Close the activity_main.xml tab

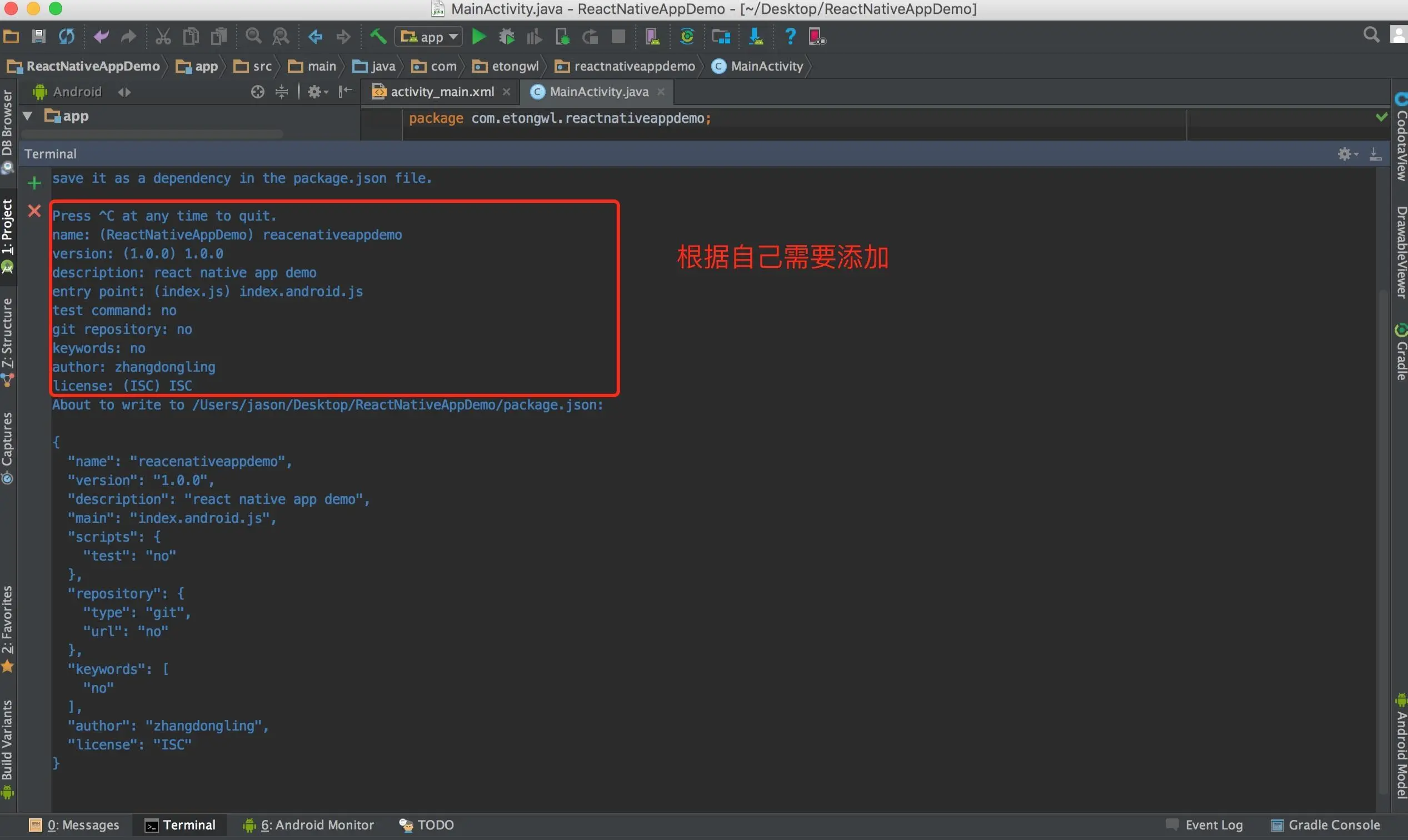tap(507, 92)
